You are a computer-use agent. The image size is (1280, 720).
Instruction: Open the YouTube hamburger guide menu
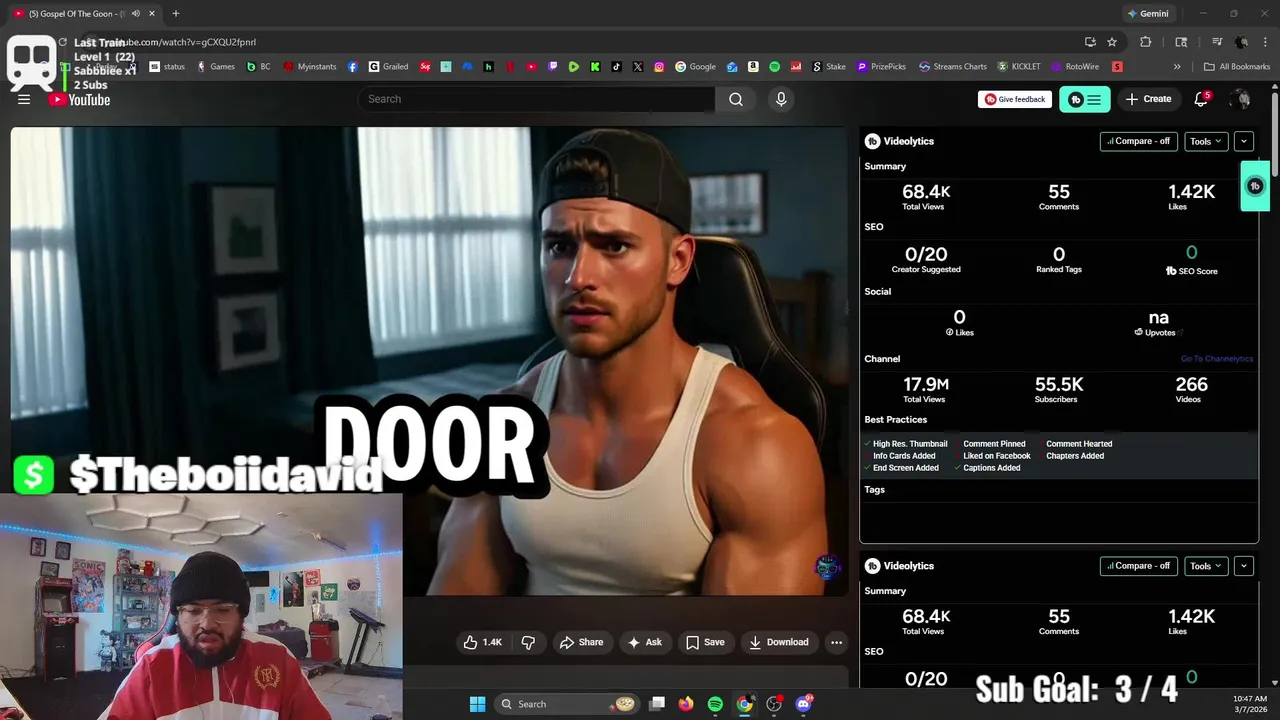tap(24, 99)
